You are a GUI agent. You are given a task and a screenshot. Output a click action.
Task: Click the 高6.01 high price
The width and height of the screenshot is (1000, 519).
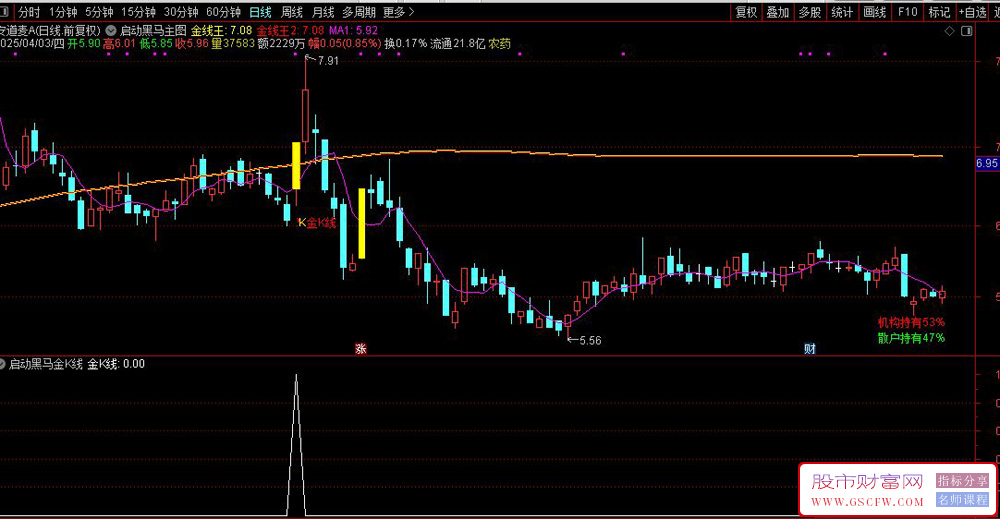pos(119,43)
